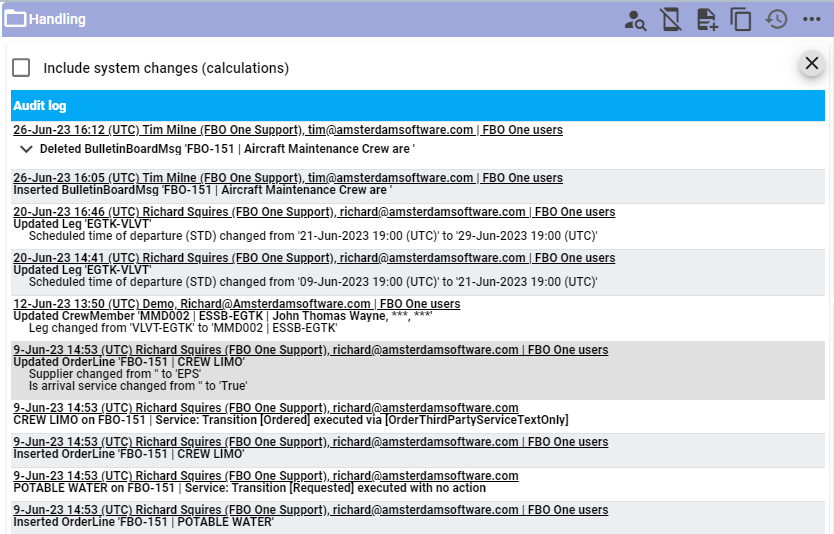Screen dimensions: 834x534
Task: Open header above POTABLE WATER Transition entry
Action: (266, 475)
